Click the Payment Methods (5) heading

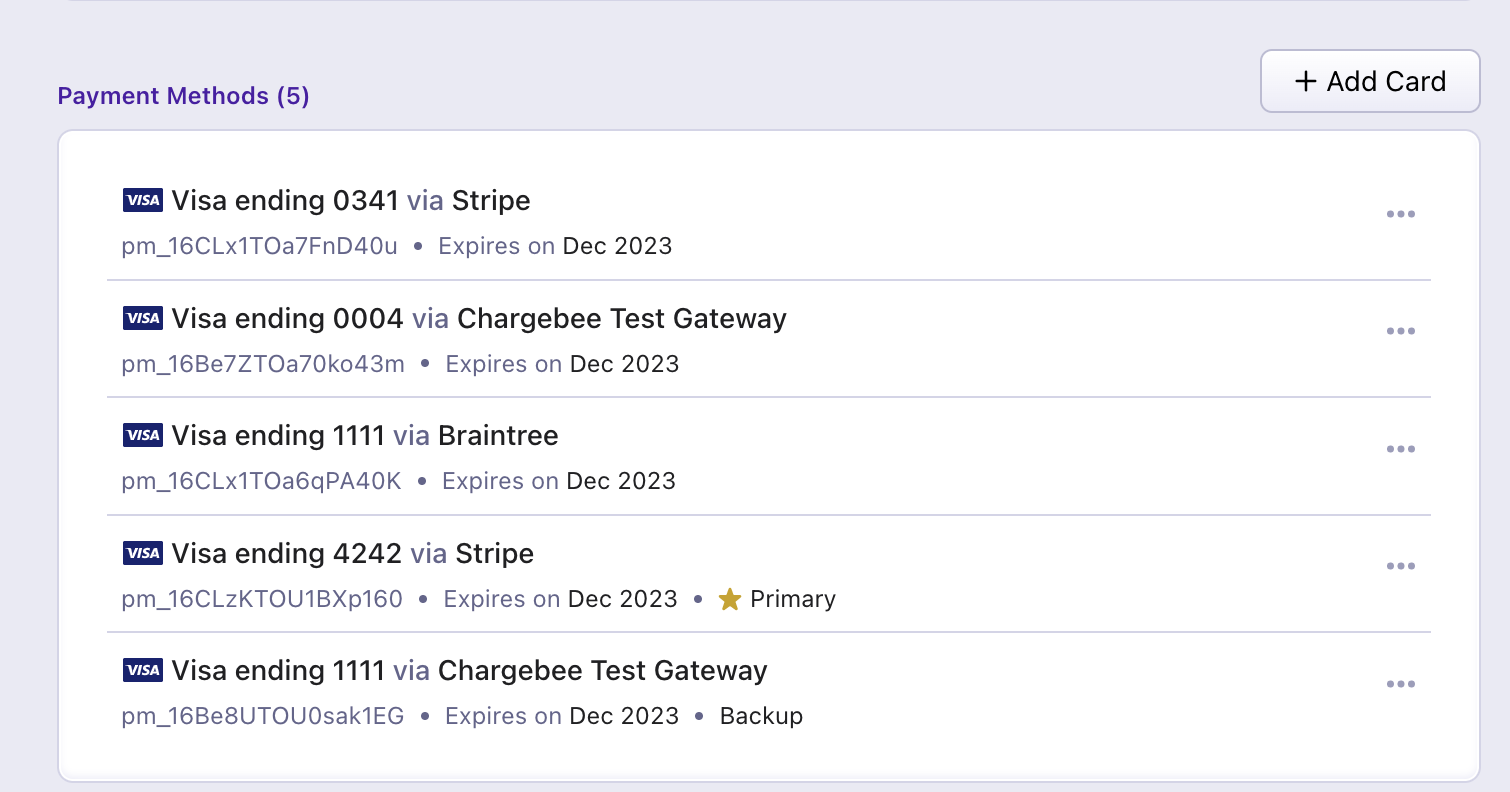pyautogui.click(x=183, y=96)
